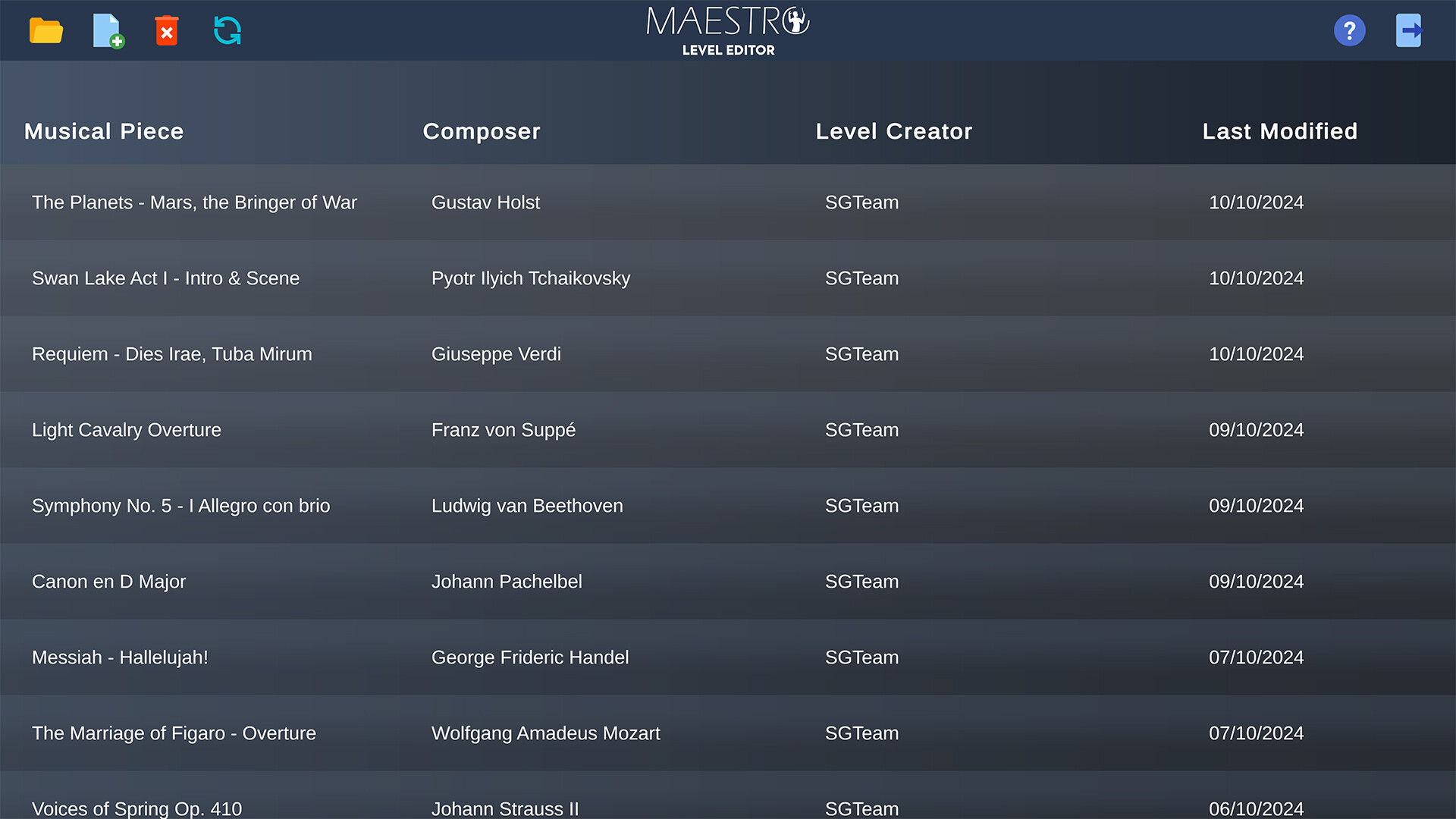Image resolution: width=1456 pixels, height=819 pixels.
Task: Sort by Composer column header
Action: [x=482, y=131]
